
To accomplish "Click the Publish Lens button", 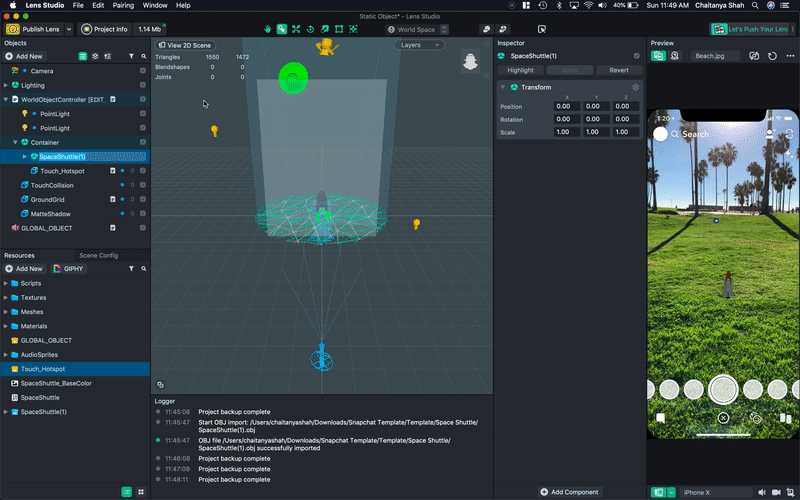I will coord(34,29).
